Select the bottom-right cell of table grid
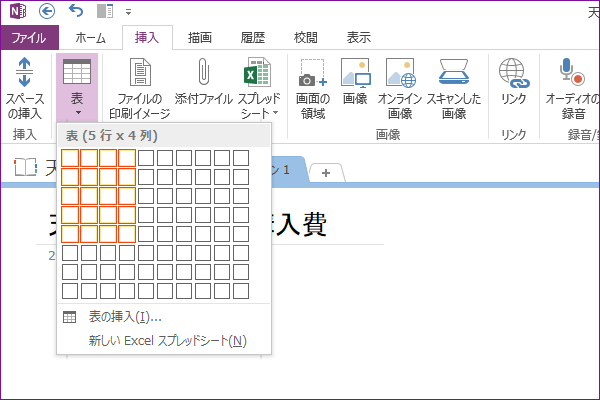Viewport: 600px width, 400px height. pyautogui.click(x=241, y=291)
